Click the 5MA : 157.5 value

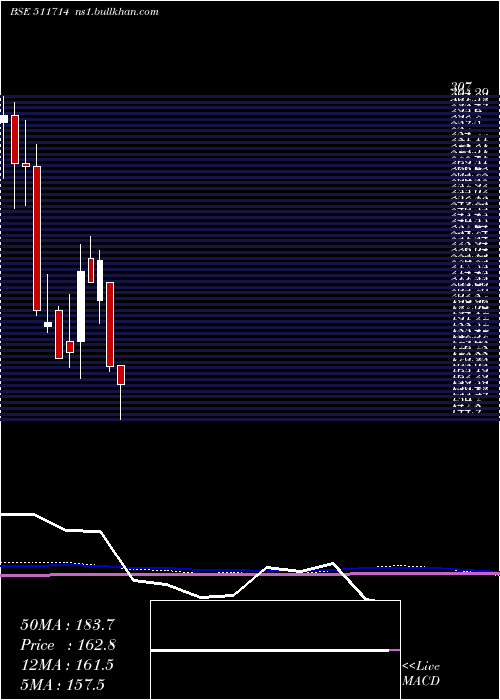[x=62, y=684]
